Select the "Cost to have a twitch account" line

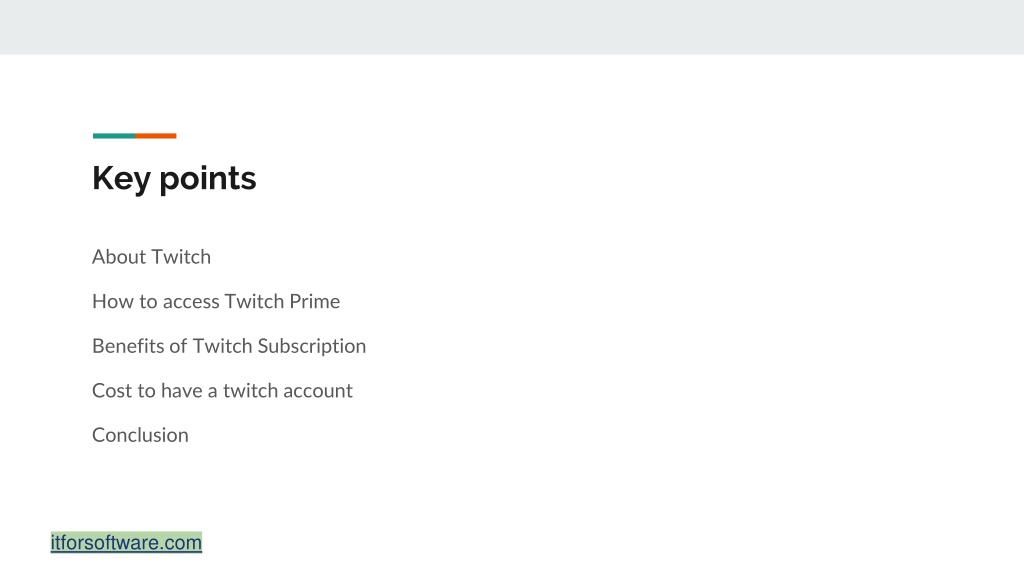click(x=222, y=391)
